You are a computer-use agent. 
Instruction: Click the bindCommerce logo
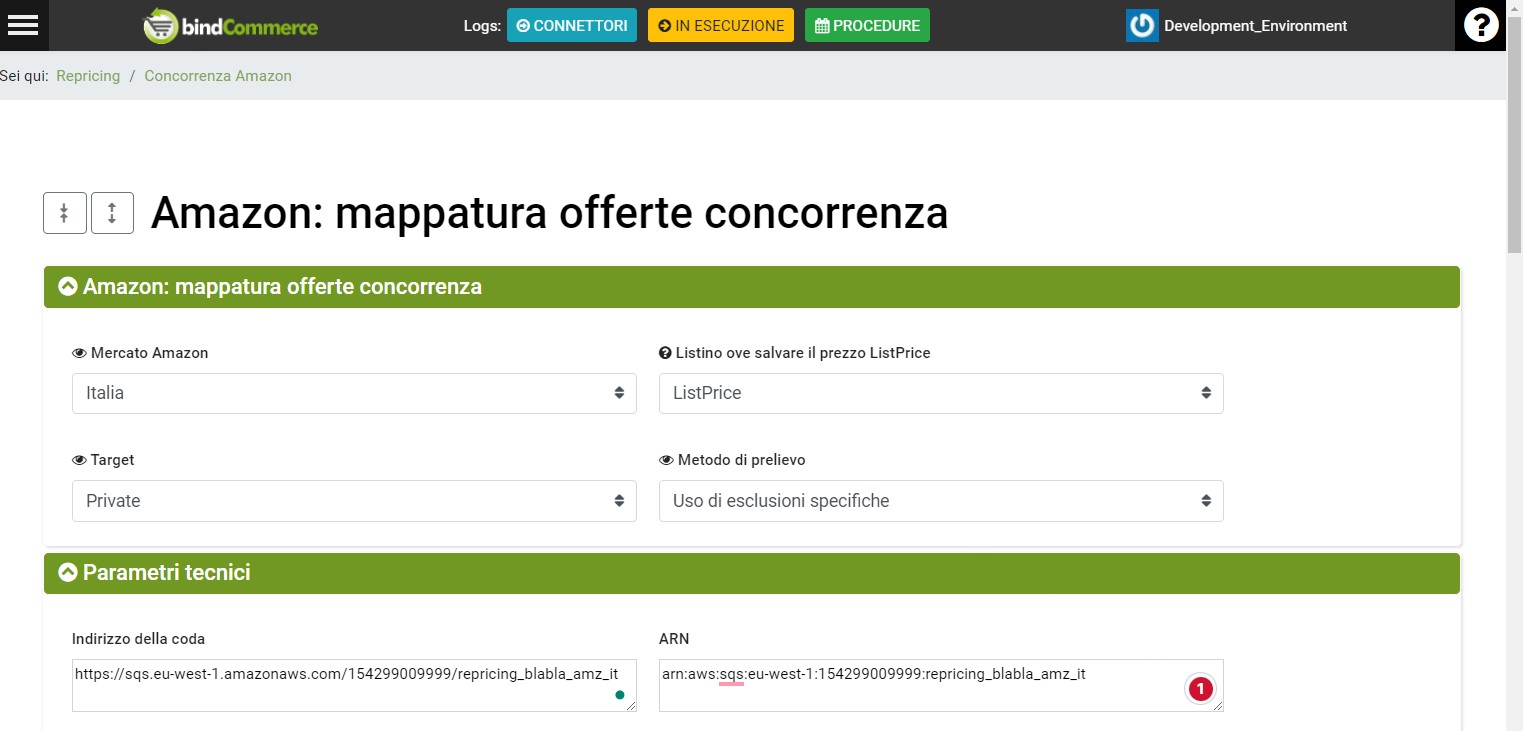(231, 26)
